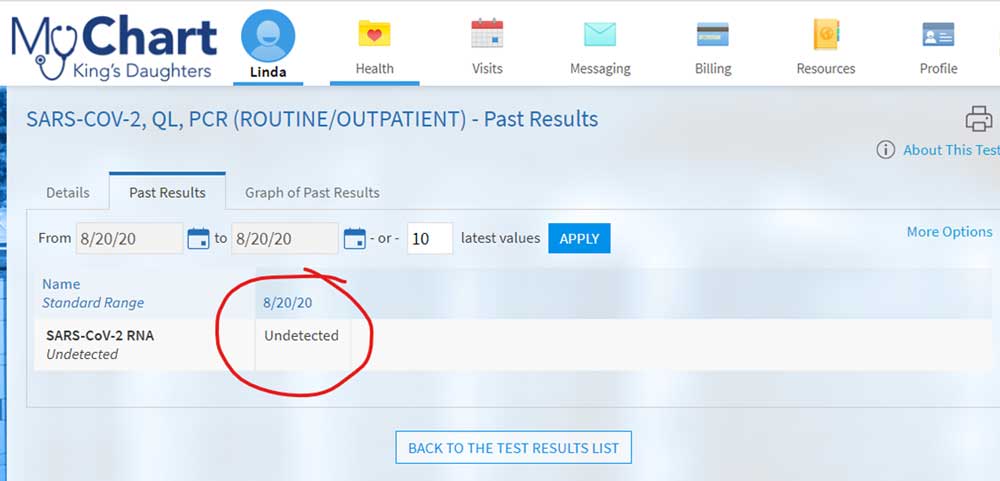Open the To date calendar picker
This screenshot has width=1000, height=481.
pos(354,239)
